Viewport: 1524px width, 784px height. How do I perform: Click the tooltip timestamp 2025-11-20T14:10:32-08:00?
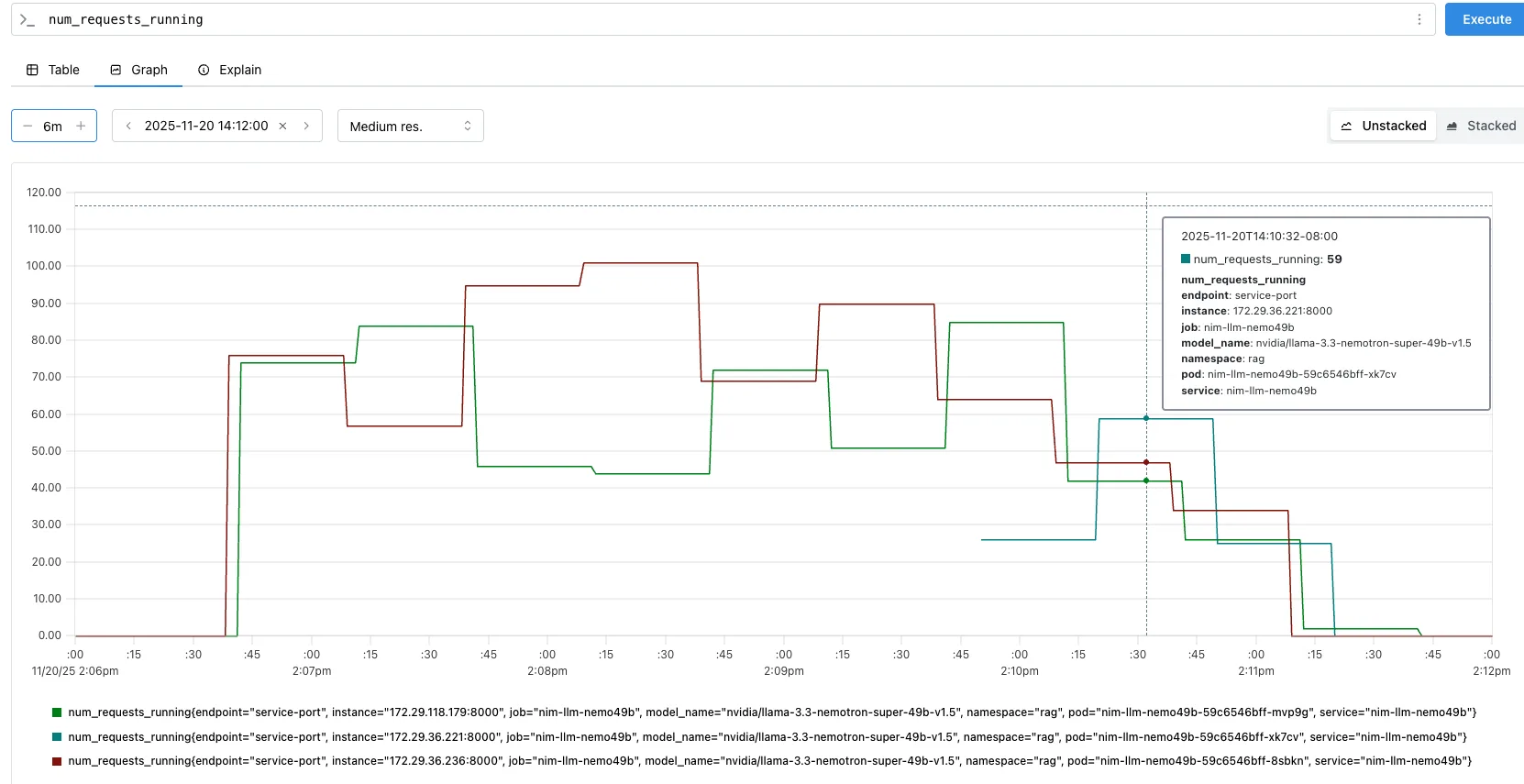1259,237
